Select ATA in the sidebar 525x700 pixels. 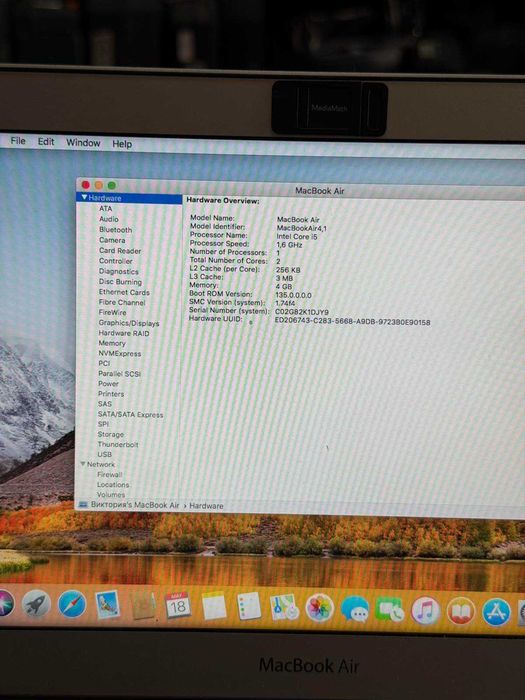106,208
